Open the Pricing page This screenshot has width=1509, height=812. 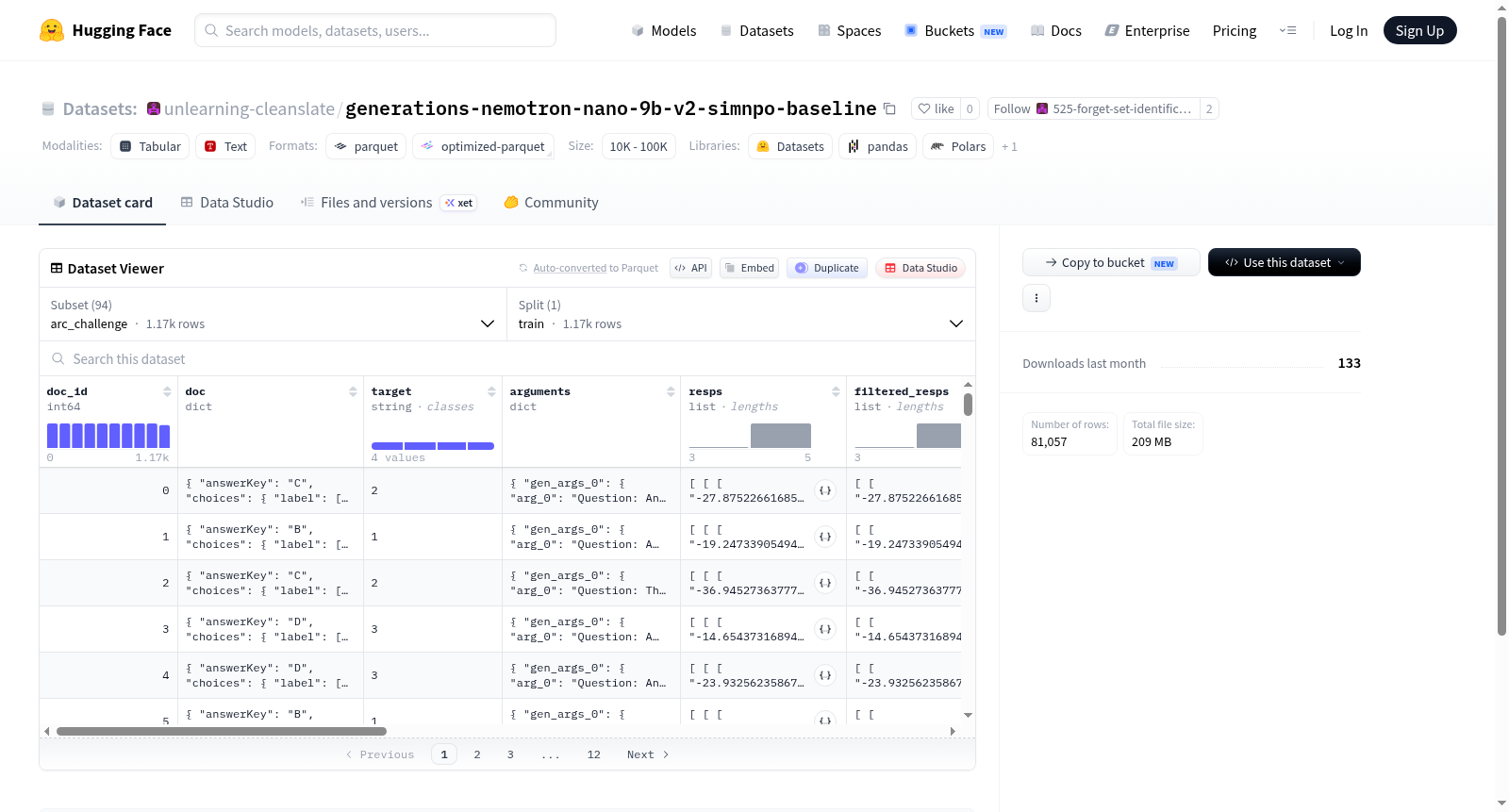[1235, 30]
